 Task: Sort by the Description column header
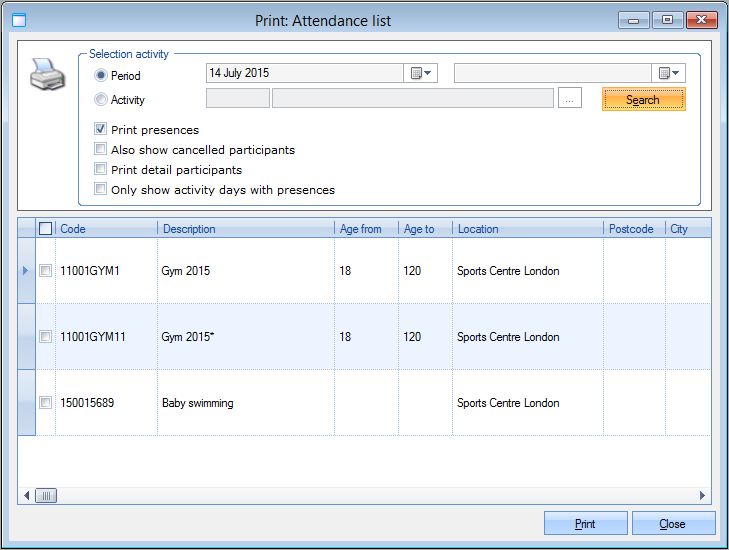[245, 229]
